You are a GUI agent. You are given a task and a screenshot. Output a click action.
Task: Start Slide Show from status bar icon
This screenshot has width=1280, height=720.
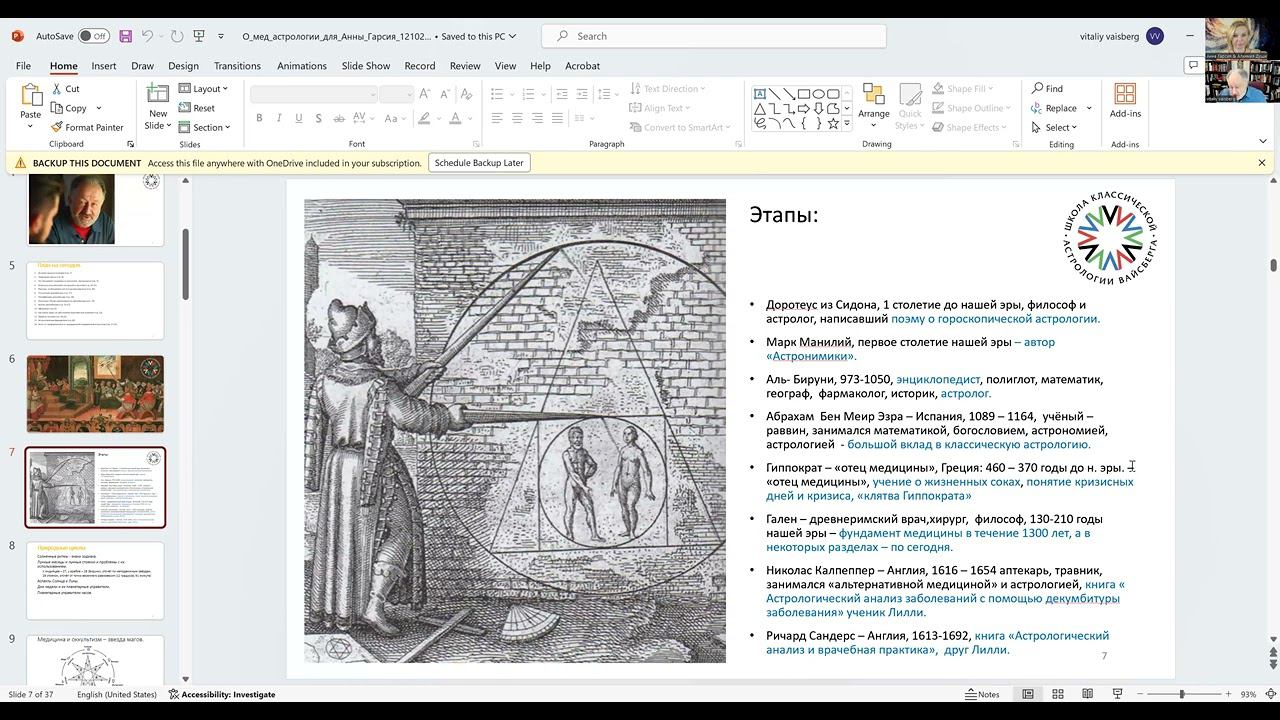(x=1117, y=694)
